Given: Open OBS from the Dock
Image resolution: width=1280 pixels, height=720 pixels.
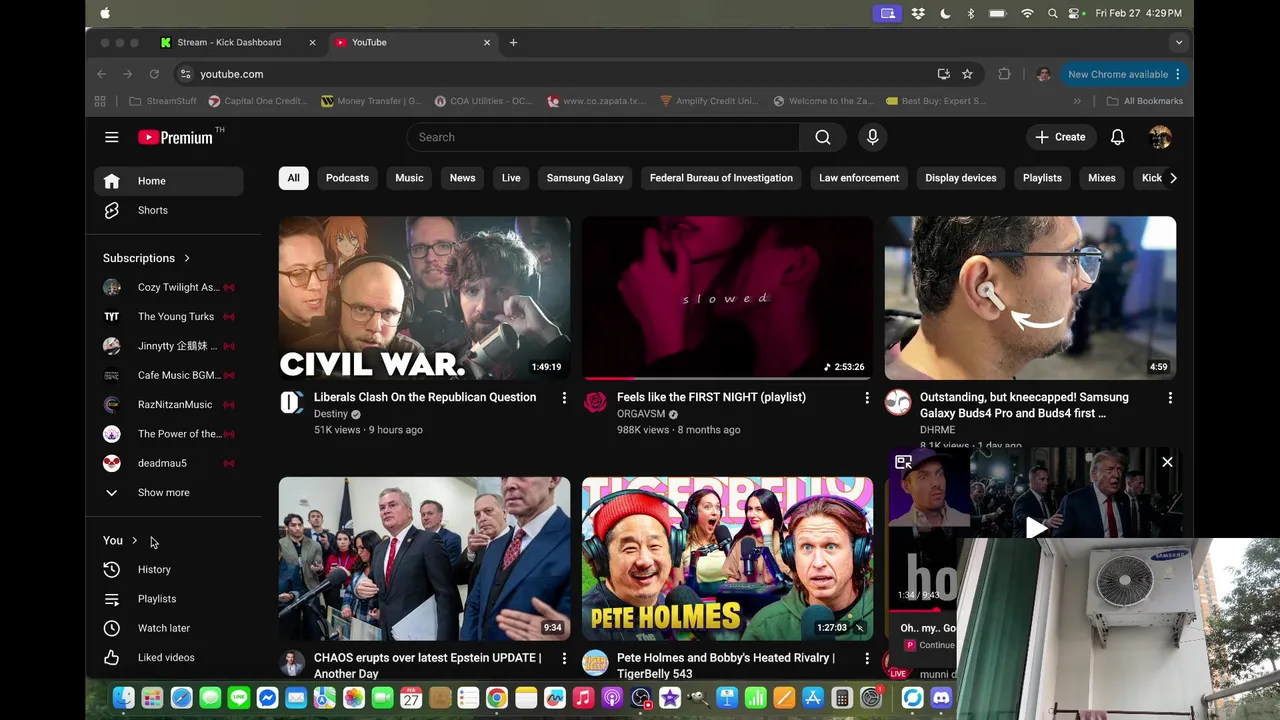Looking at the screenshot, I should (x=641, y=698).
